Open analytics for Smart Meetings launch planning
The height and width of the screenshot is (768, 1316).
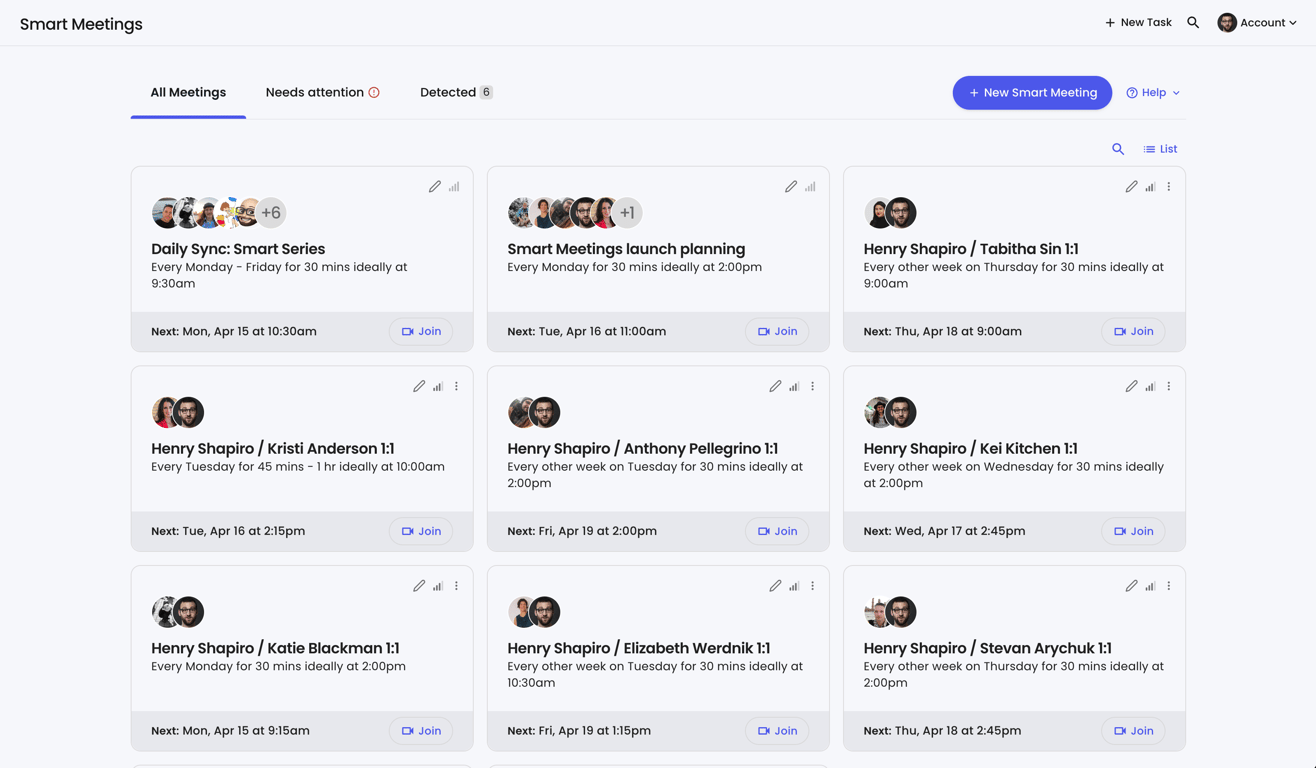click(x=809, y=186)
